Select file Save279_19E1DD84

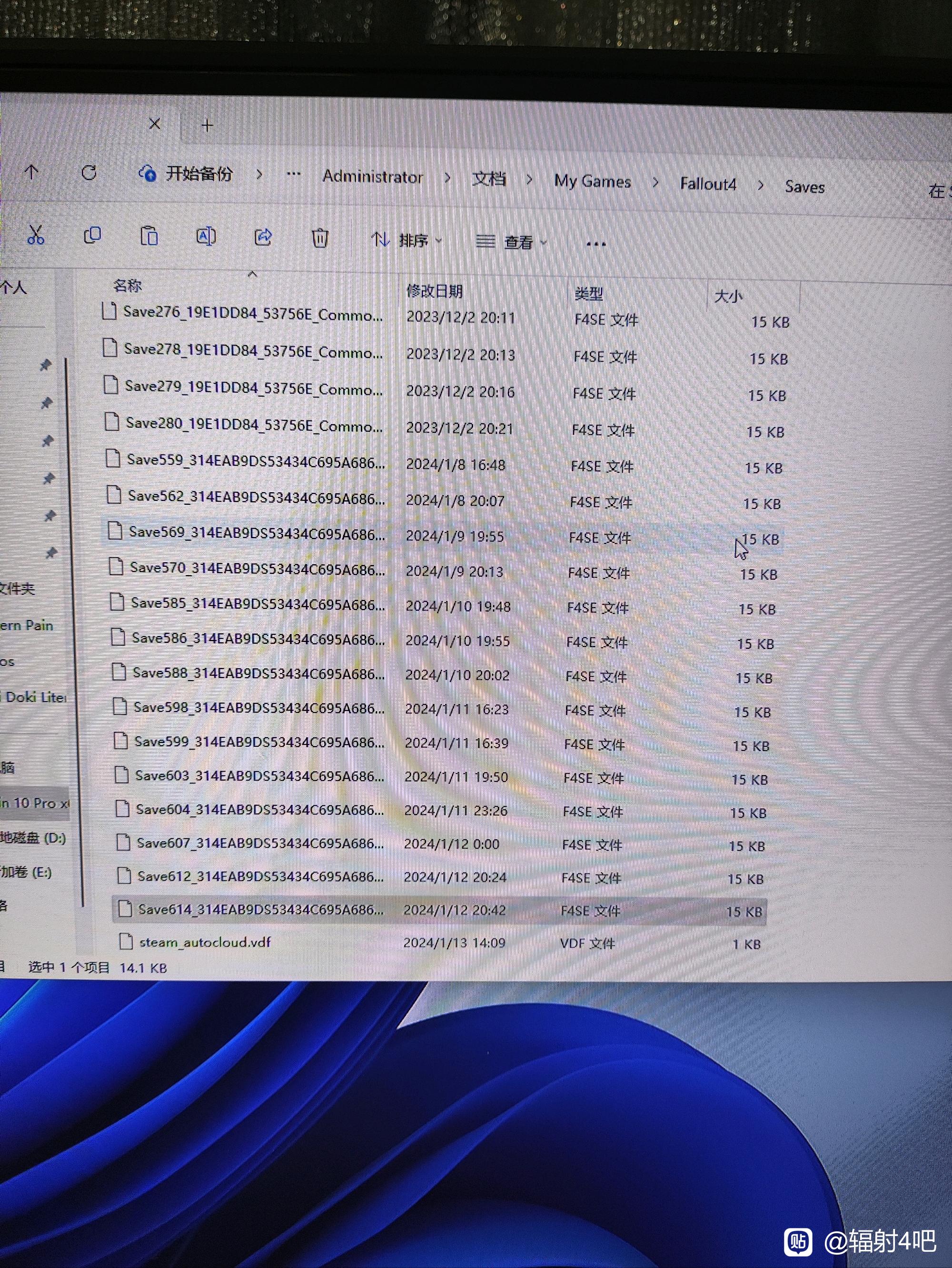(x=254, y=388)
